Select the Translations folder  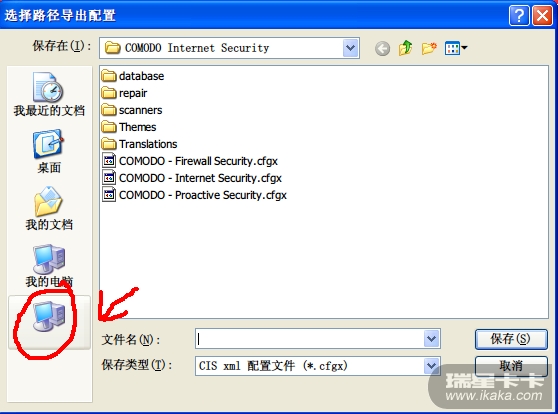tap(139, 144)
